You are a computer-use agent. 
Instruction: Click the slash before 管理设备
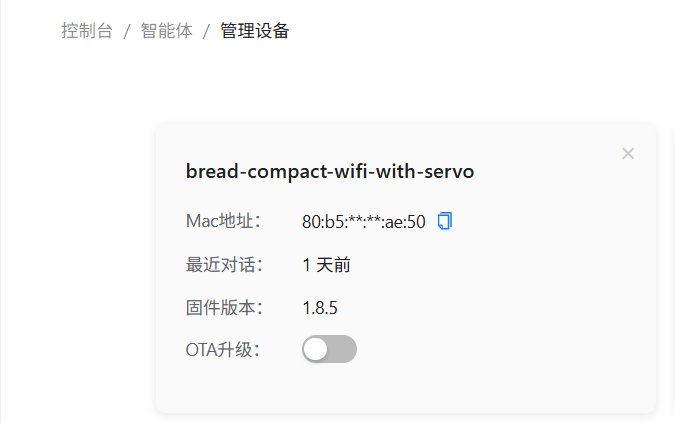[x=207, y=31]
